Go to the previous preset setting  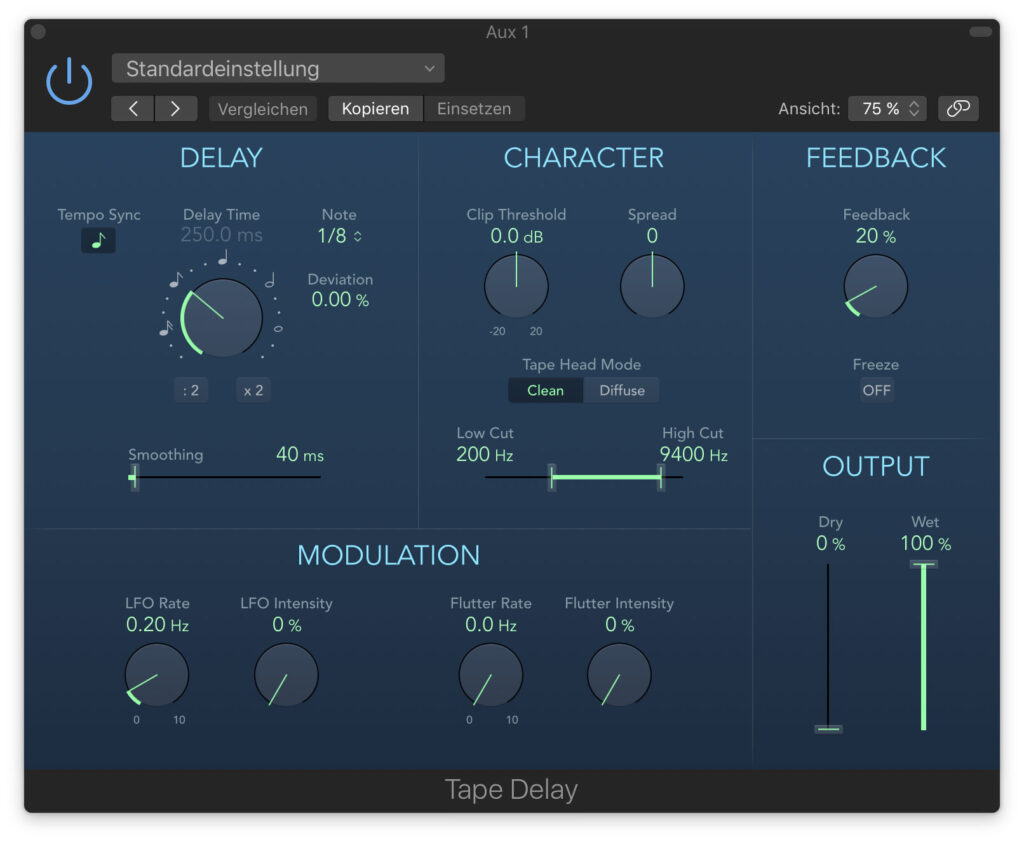133,108
